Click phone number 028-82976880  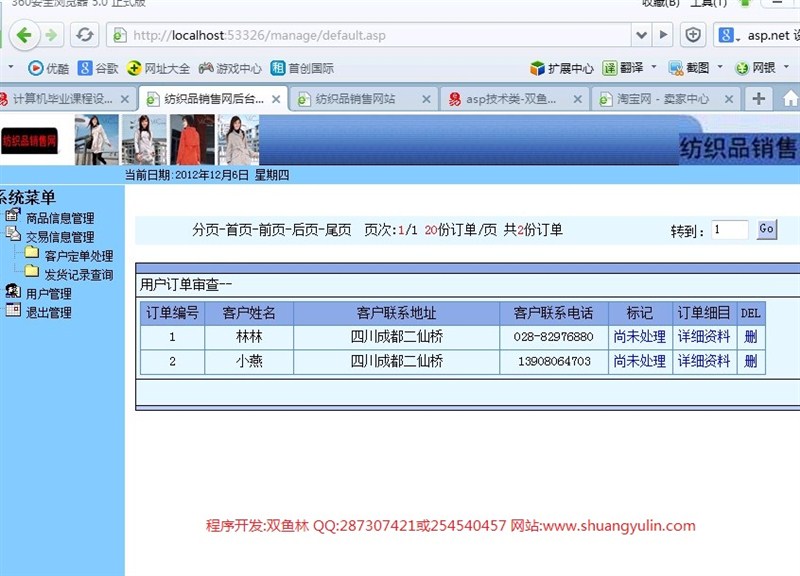tap(554, 337)
